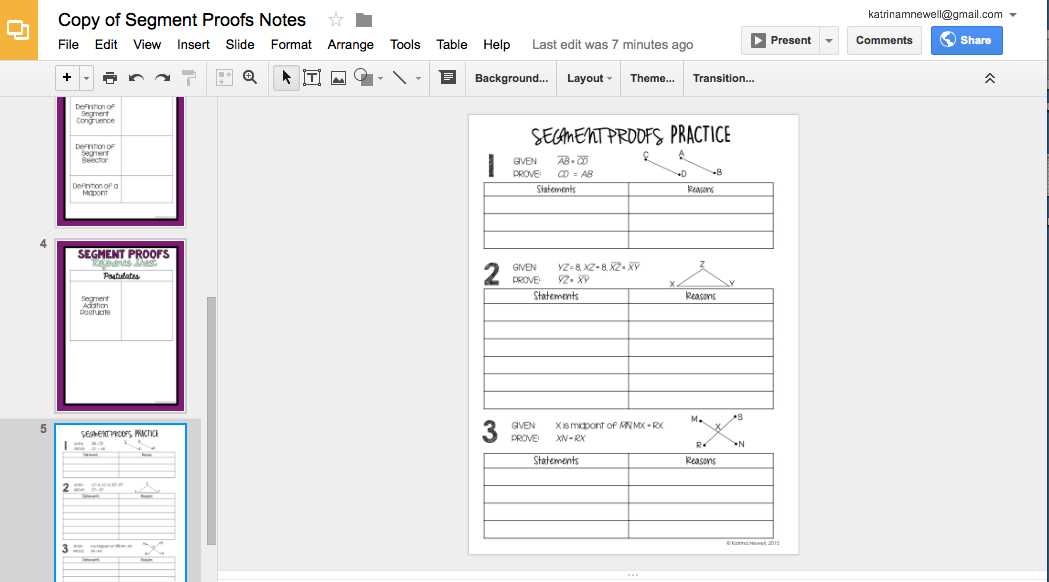Click the filmstrip vertical scrollbar
The width and height of the screenshot is (1049, 582).
[x=211, y=421]
